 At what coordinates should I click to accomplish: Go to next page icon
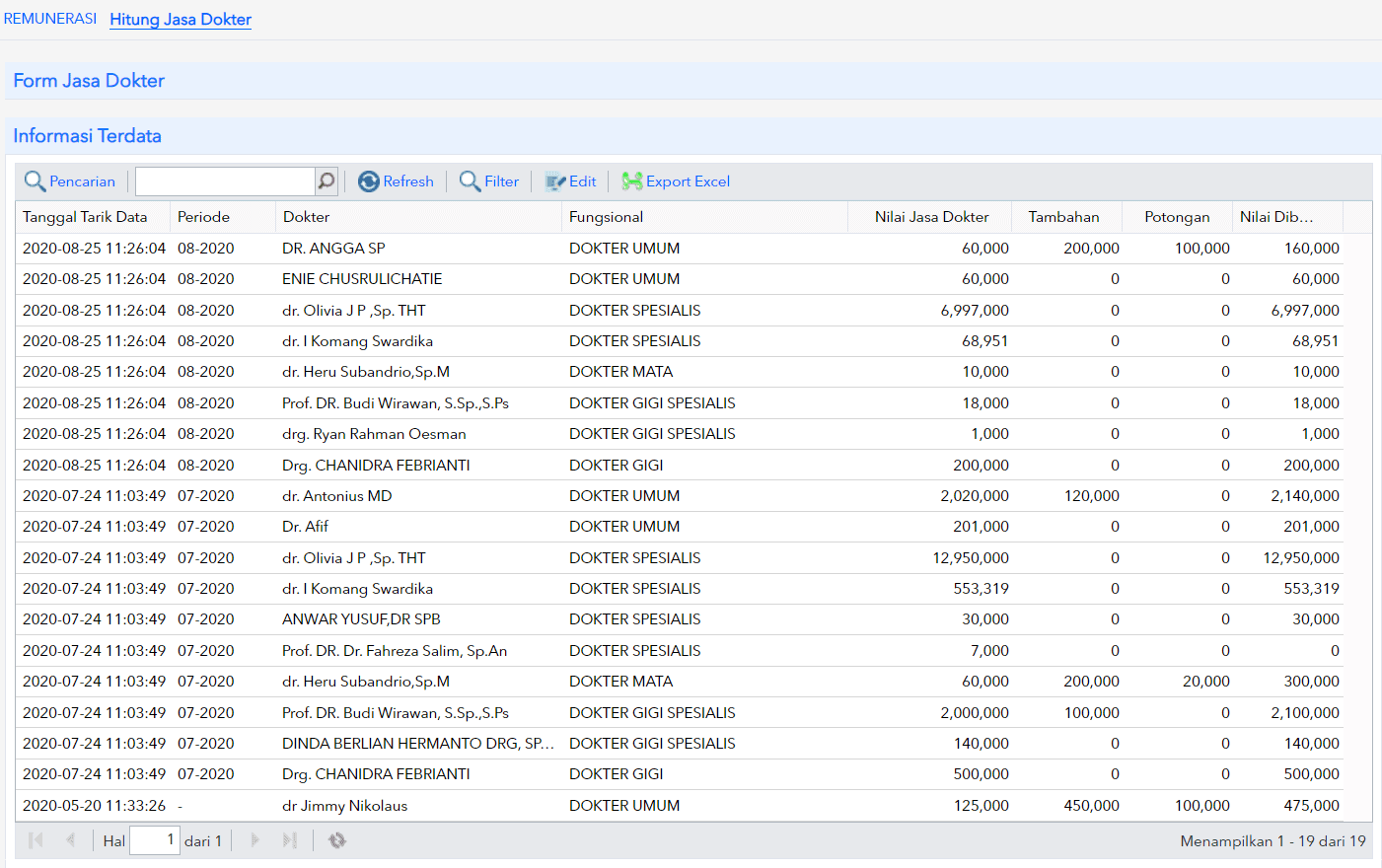coord(255,840)
